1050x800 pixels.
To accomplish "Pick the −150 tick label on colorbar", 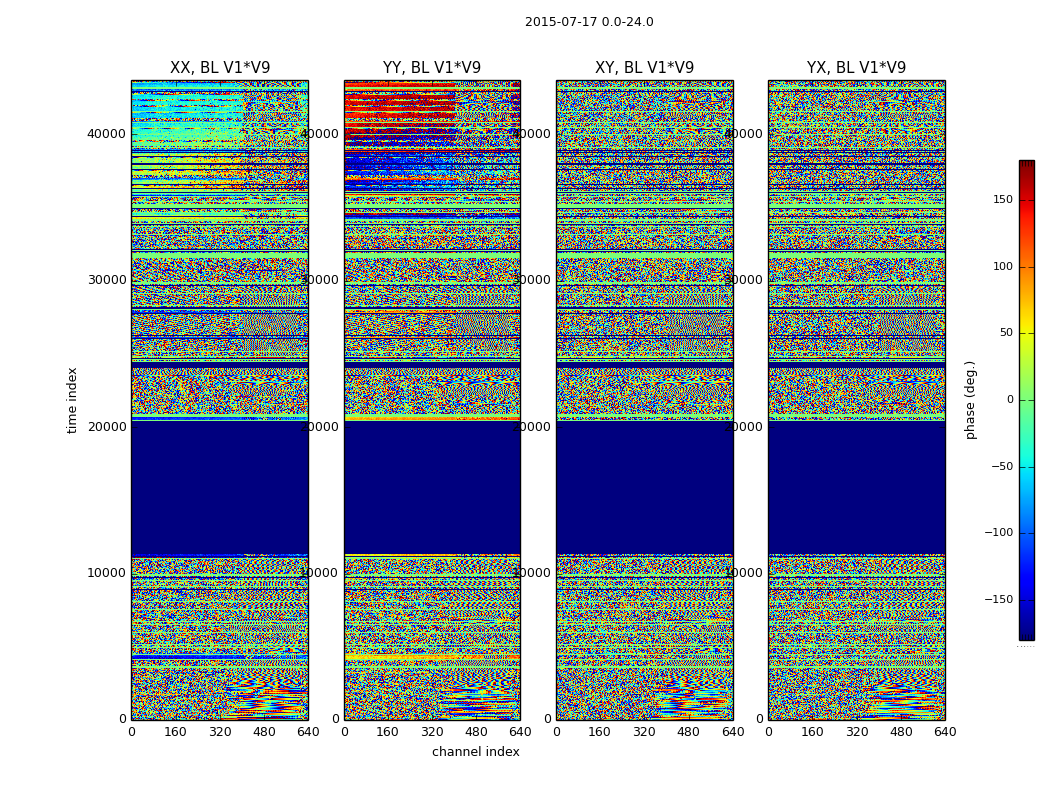I will [x=998, y=600].
